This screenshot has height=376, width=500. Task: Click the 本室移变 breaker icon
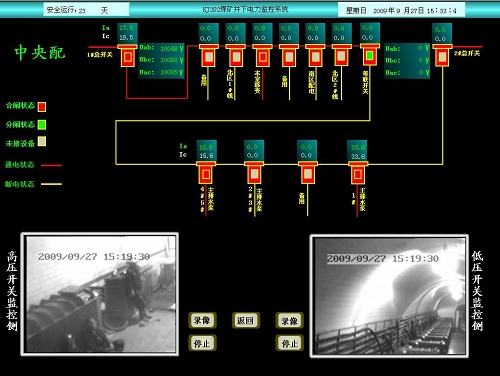click(262, 57)
